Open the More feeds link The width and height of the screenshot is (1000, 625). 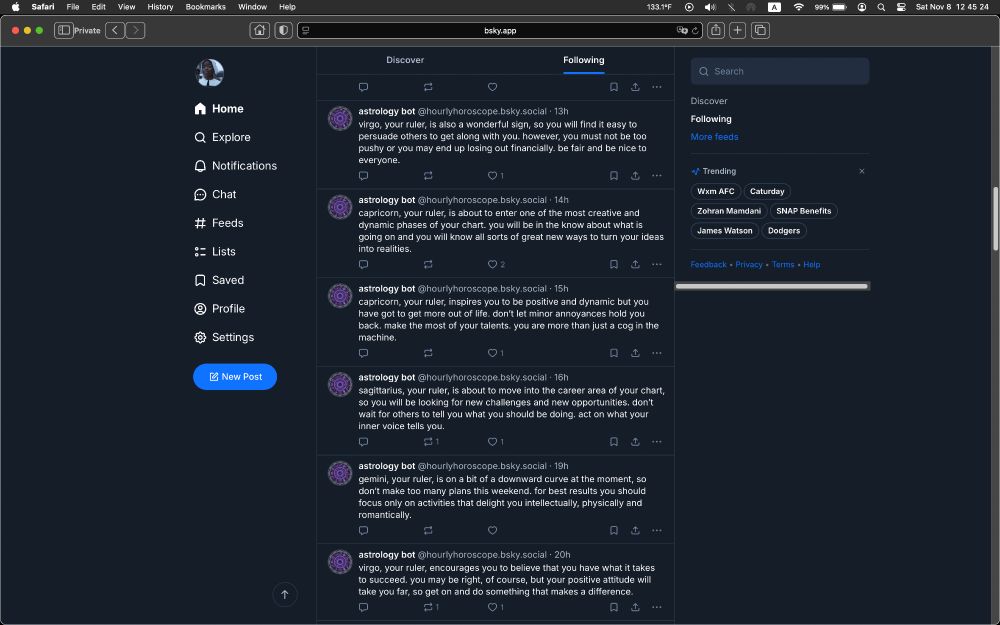point(714,136)
